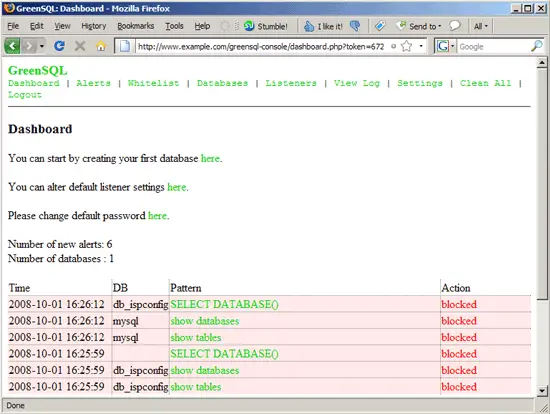
Task: Open first SELECT DATABASE() pattern for db_ispconfig
Action: 224,304
